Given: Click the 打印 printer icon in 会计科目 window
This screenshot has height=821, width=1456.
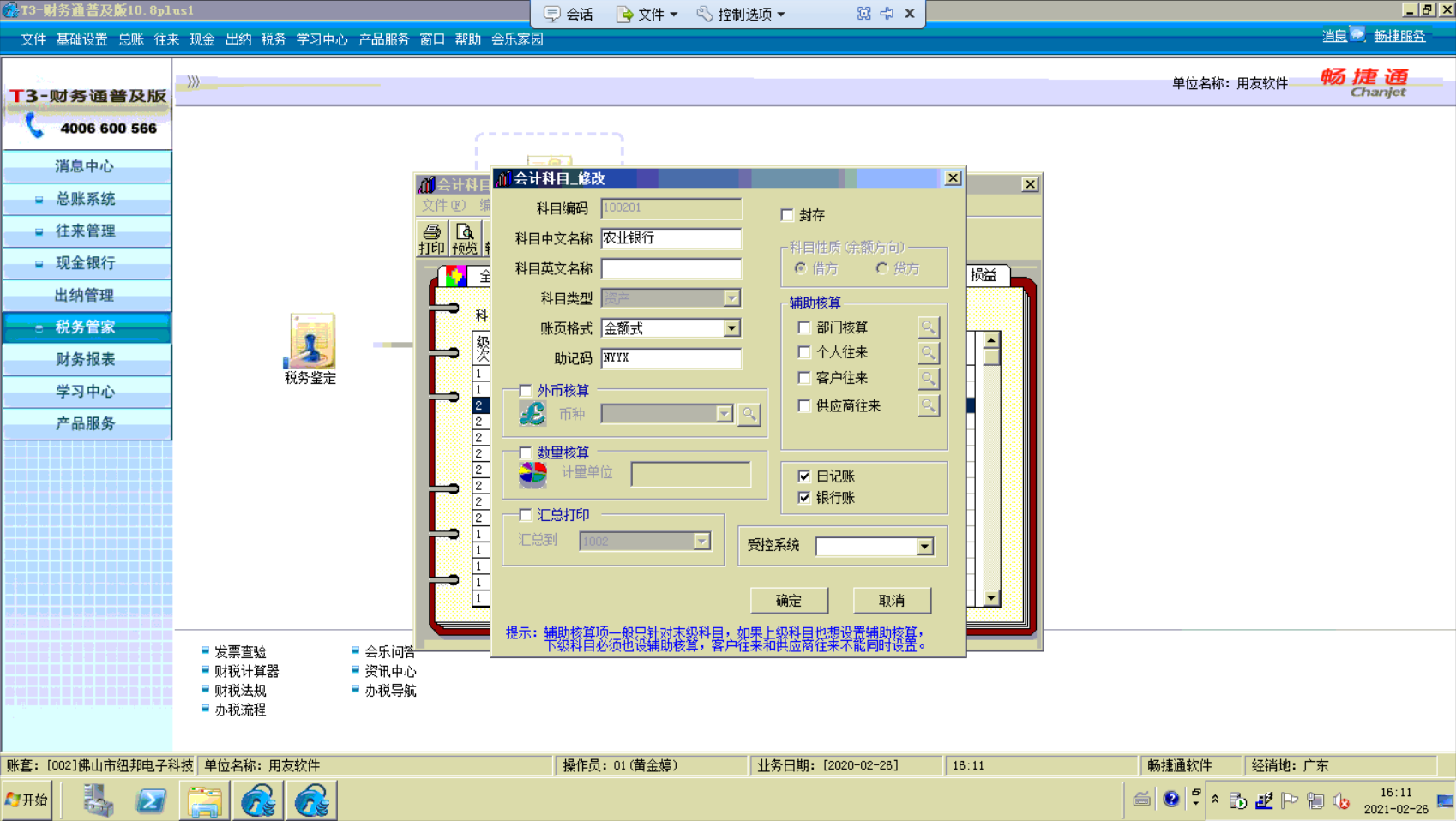Looking at the screenshot, I should point(431,238).
